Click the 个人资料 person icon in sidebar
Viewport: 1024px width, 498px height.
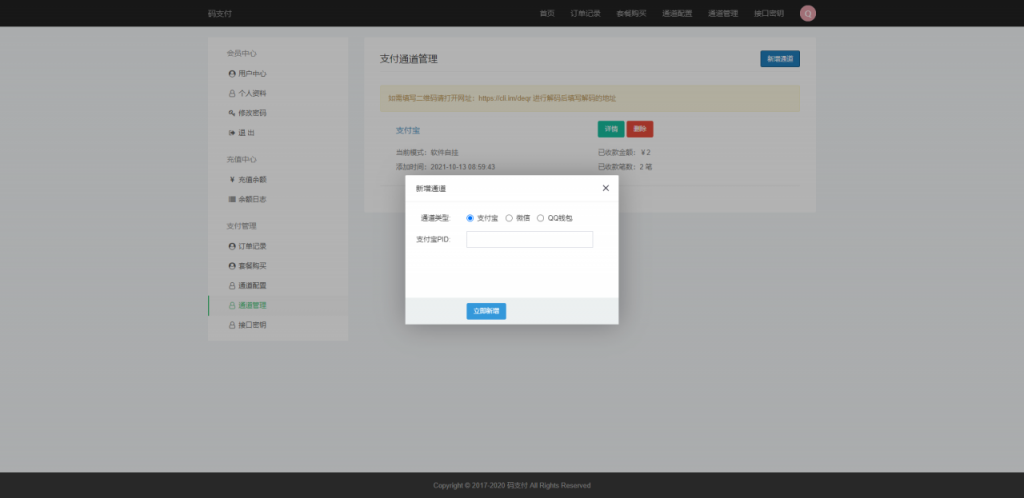tap(232, 93)
